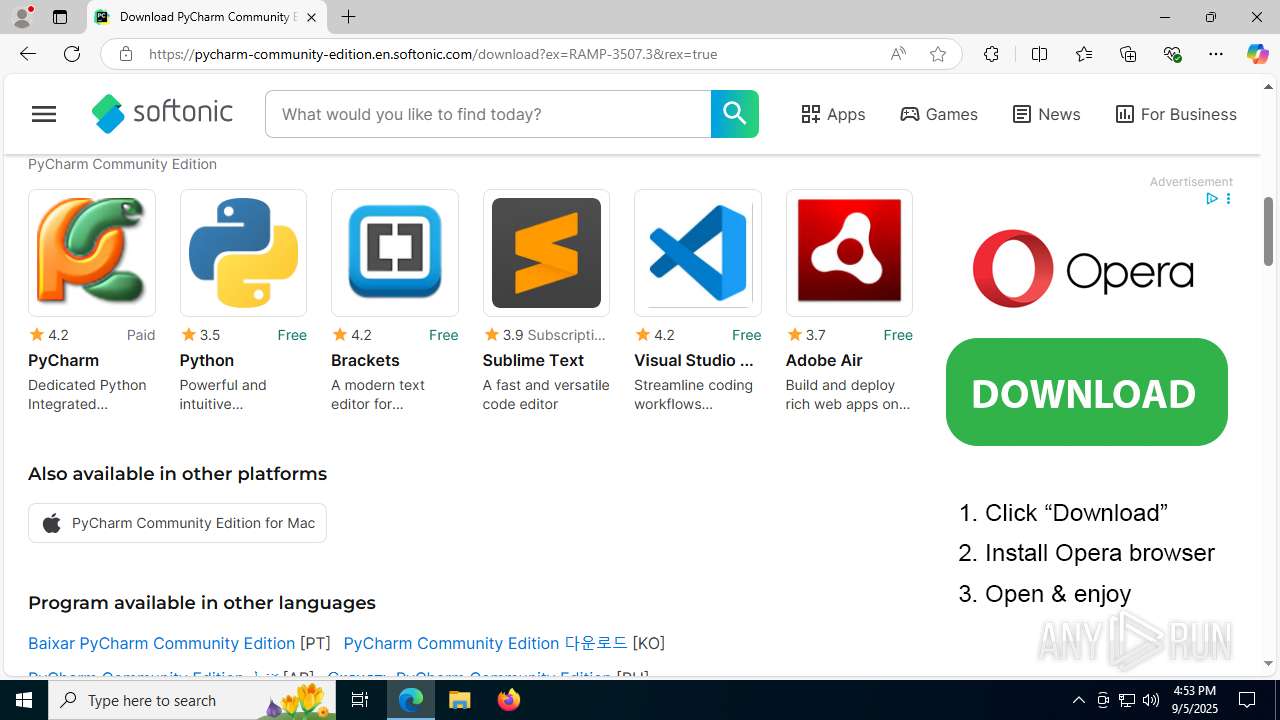
Task: Open the For Business page
Action: click(x=1176, y=114)
